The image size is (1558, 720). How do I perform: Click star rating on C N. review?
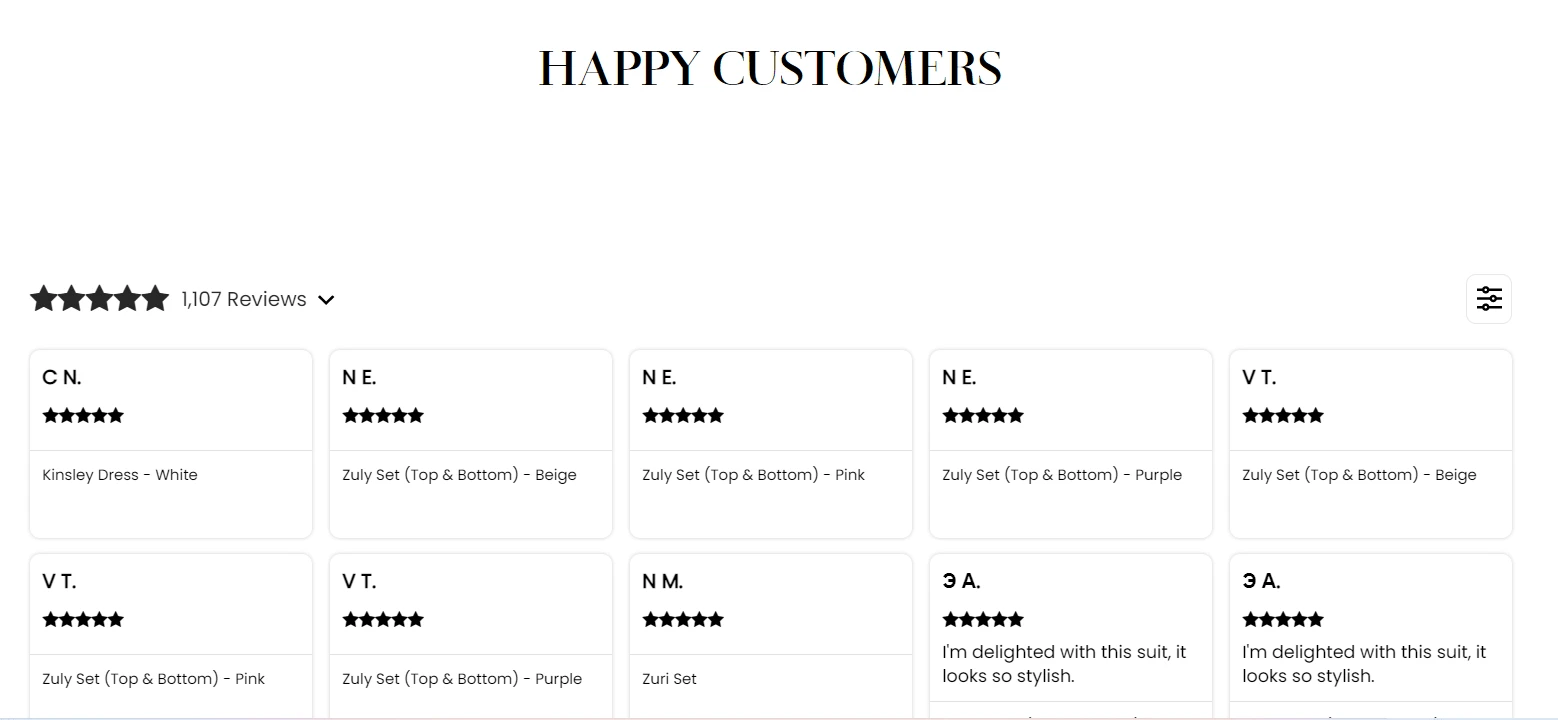(x=83, y=415)
